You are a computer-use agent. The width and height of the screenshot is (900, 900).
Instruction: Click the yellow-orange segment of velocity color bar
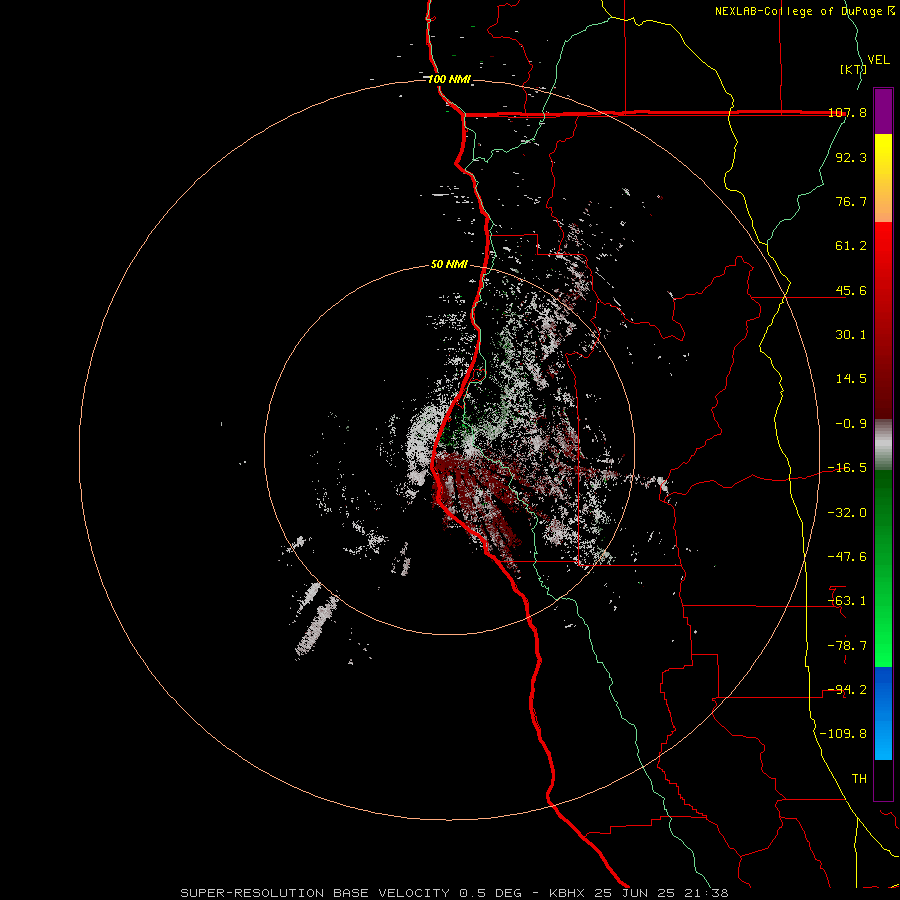coord(883,178)
